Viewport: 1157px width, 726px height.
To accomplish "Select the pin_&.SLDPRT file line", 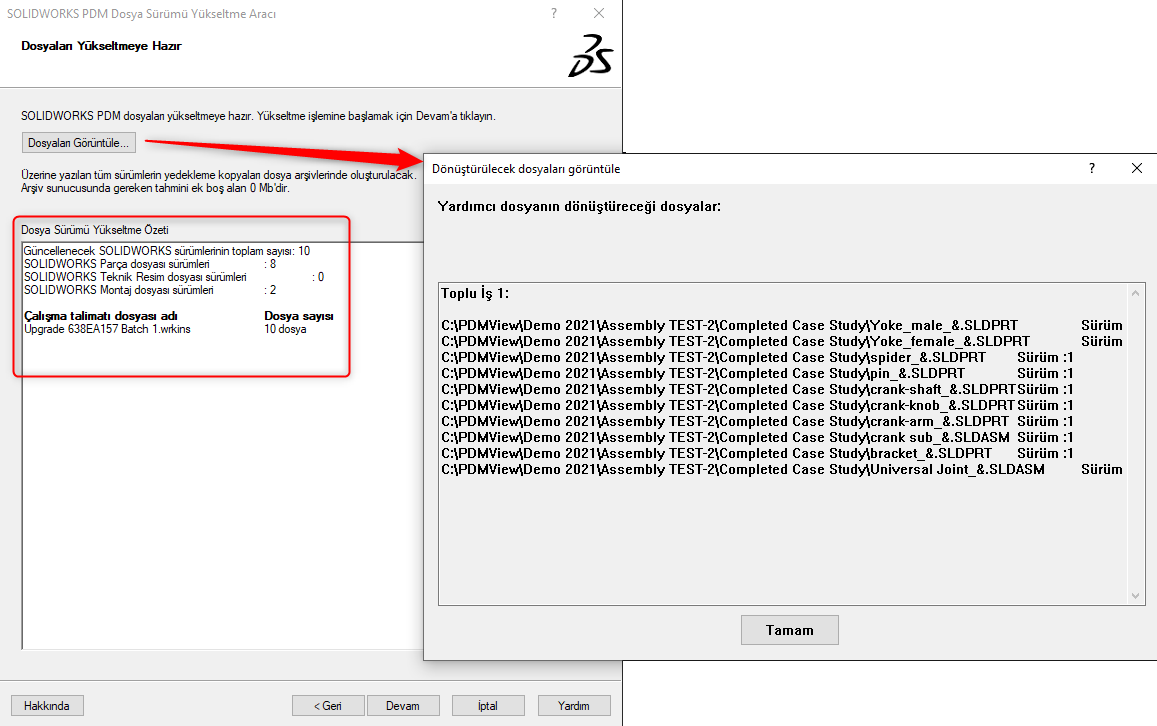I will (x=758, y=373).
